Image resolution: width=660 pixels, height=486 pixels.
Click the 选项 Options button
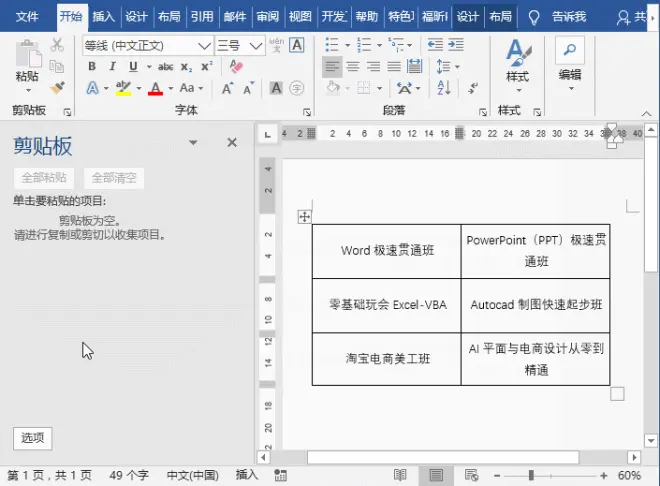coord(32,438)
